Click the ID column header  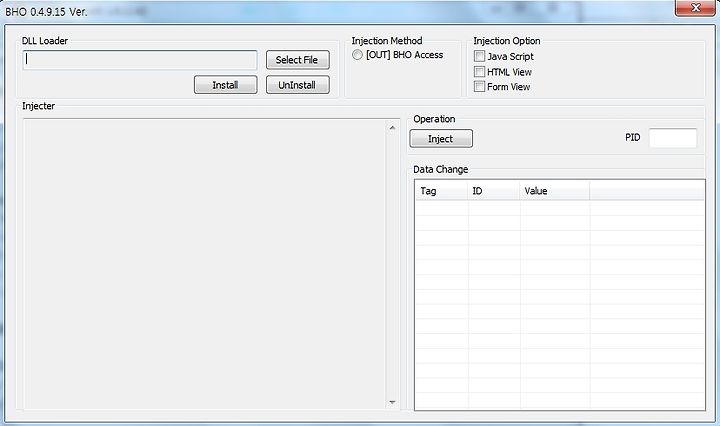coord(494,191)
